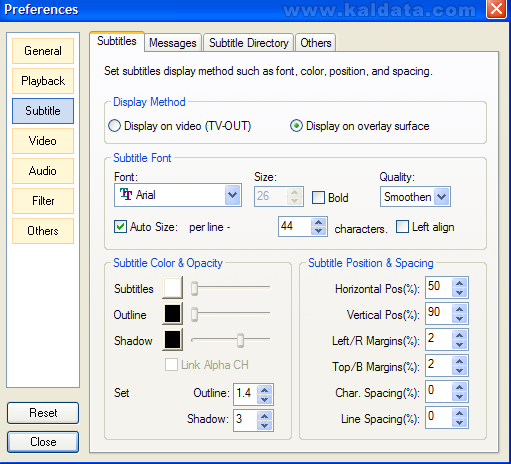Decrease the Char. Spacing value

pos(460,396)
